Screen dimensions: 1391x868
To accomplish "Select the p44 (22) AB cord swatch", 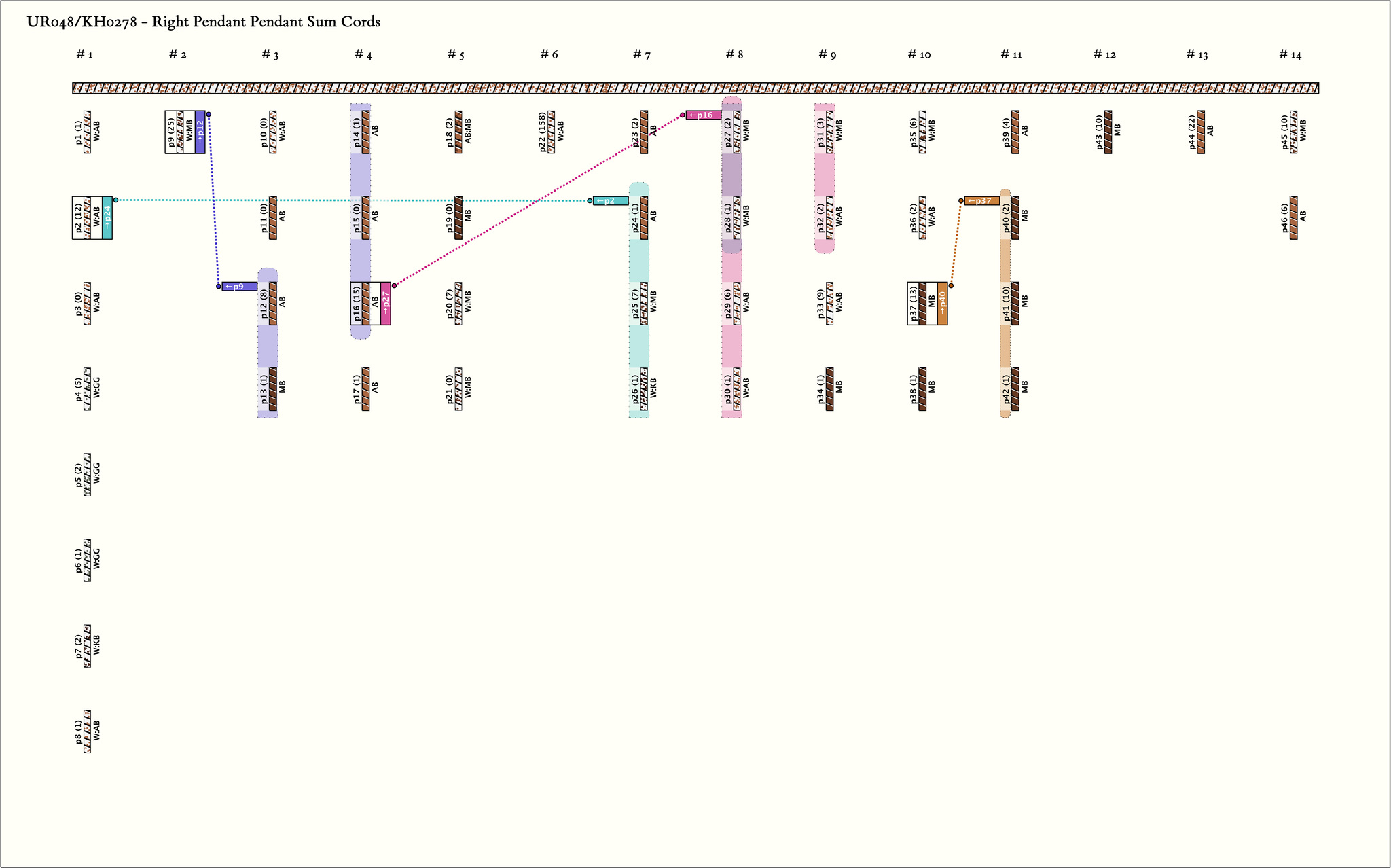I will tap(1201, 132).
